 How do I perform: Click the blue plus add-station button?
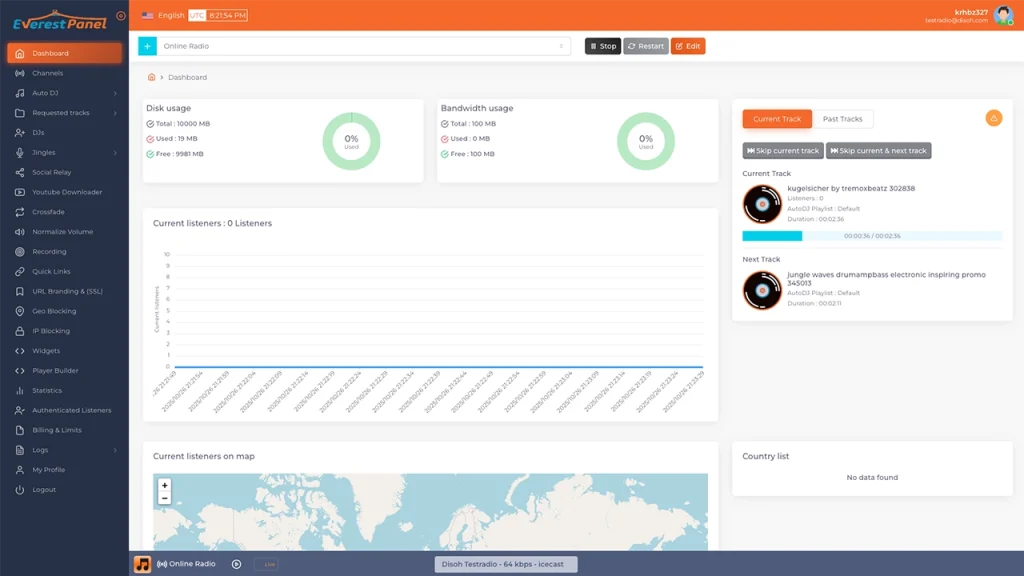(147, 46)
